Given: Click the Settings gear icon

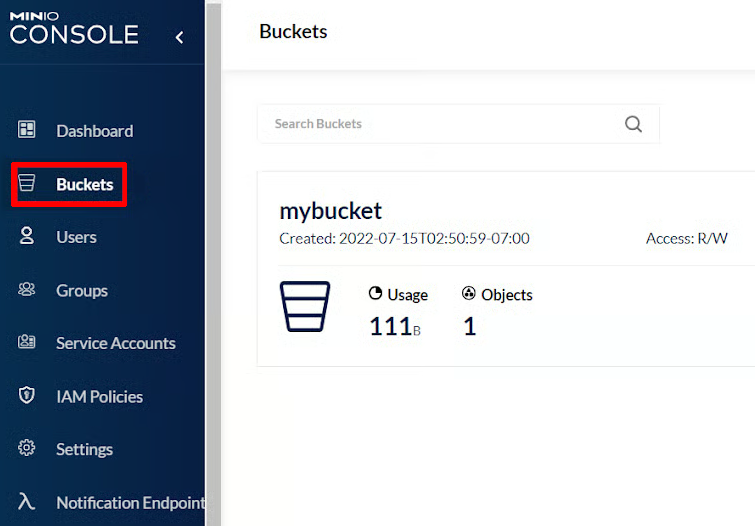Looking at the screenshot, I should pyautogui.click(x=27, y=449).
